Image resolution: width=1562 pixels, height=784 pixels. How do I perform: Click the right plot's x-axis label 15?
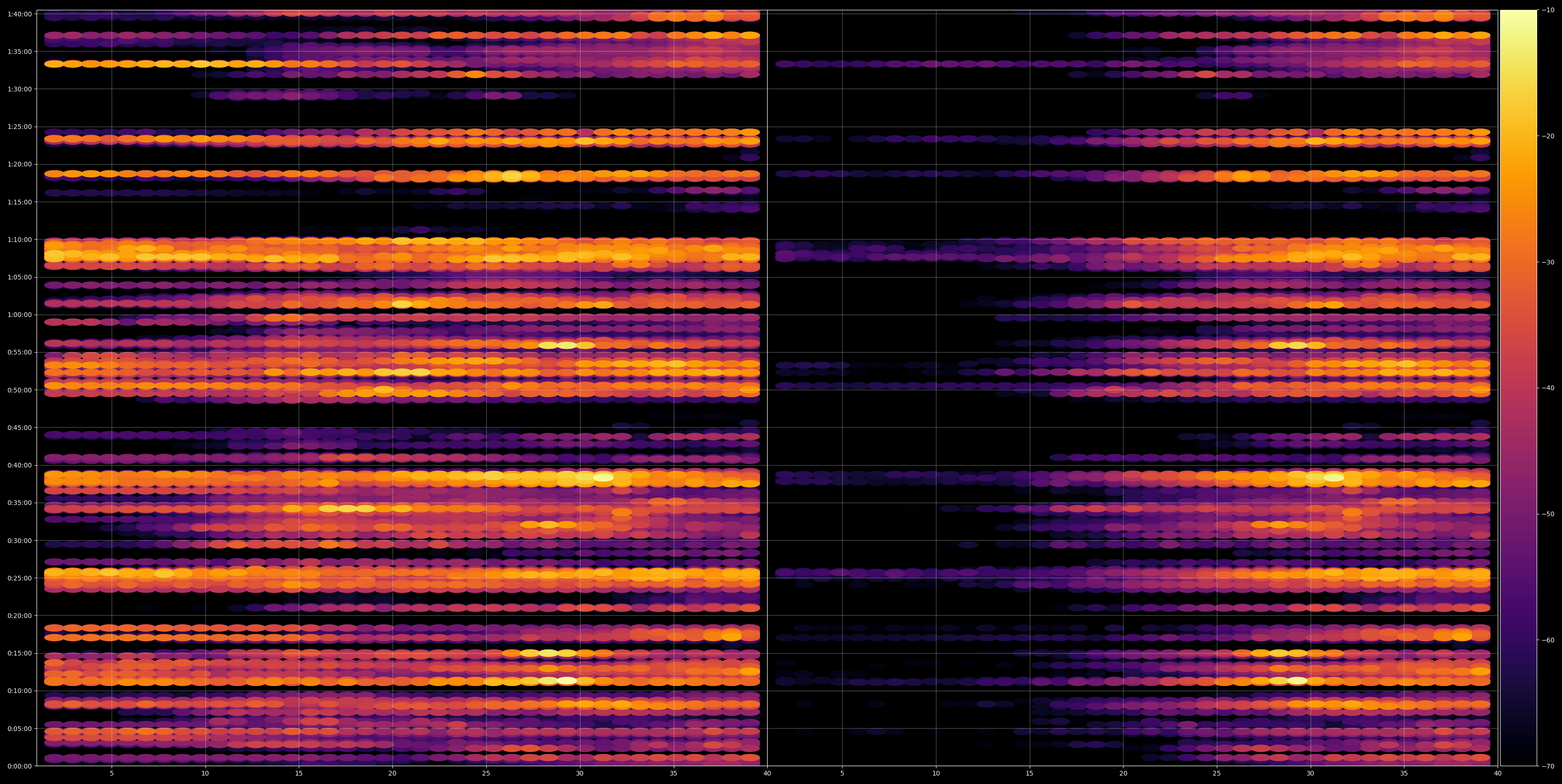pos(1030,774)
